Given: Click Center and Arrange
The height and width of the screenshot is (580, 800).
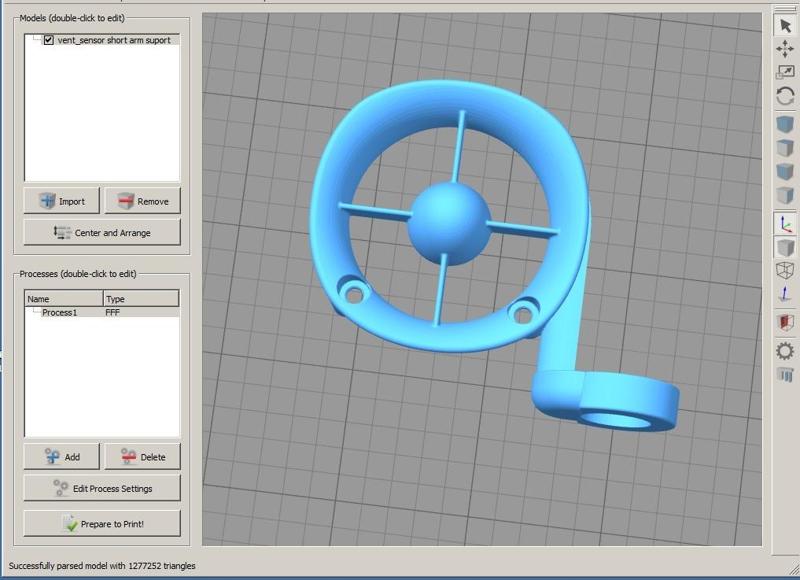Looking at the screenshot, I should click(102, 233).
